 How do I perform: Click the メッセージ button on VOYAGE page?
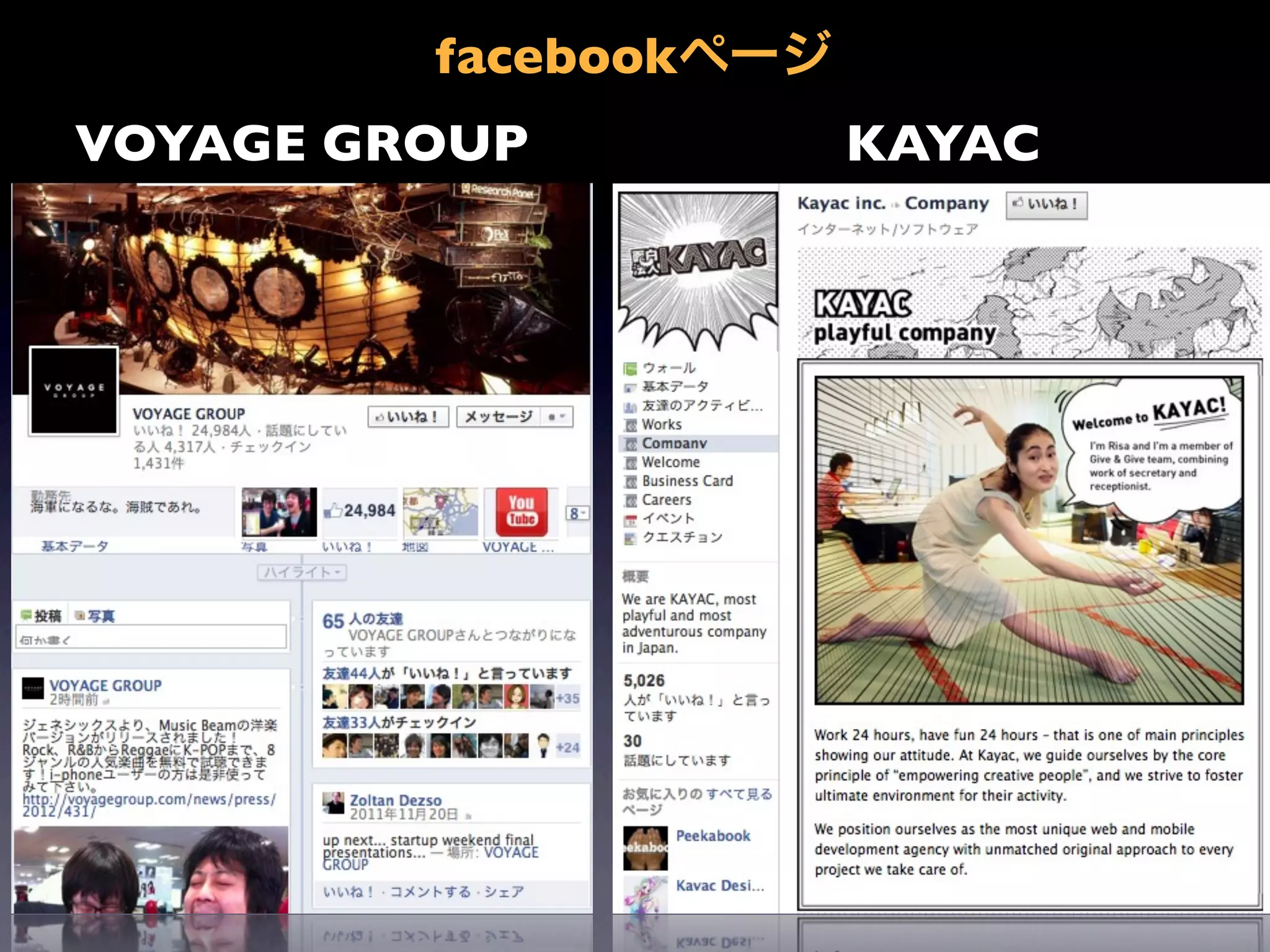pos(499,416)
